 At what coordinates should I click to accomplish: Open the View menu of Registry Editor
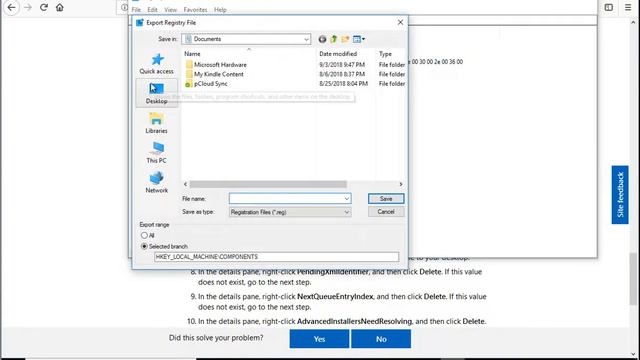[171, 9]
